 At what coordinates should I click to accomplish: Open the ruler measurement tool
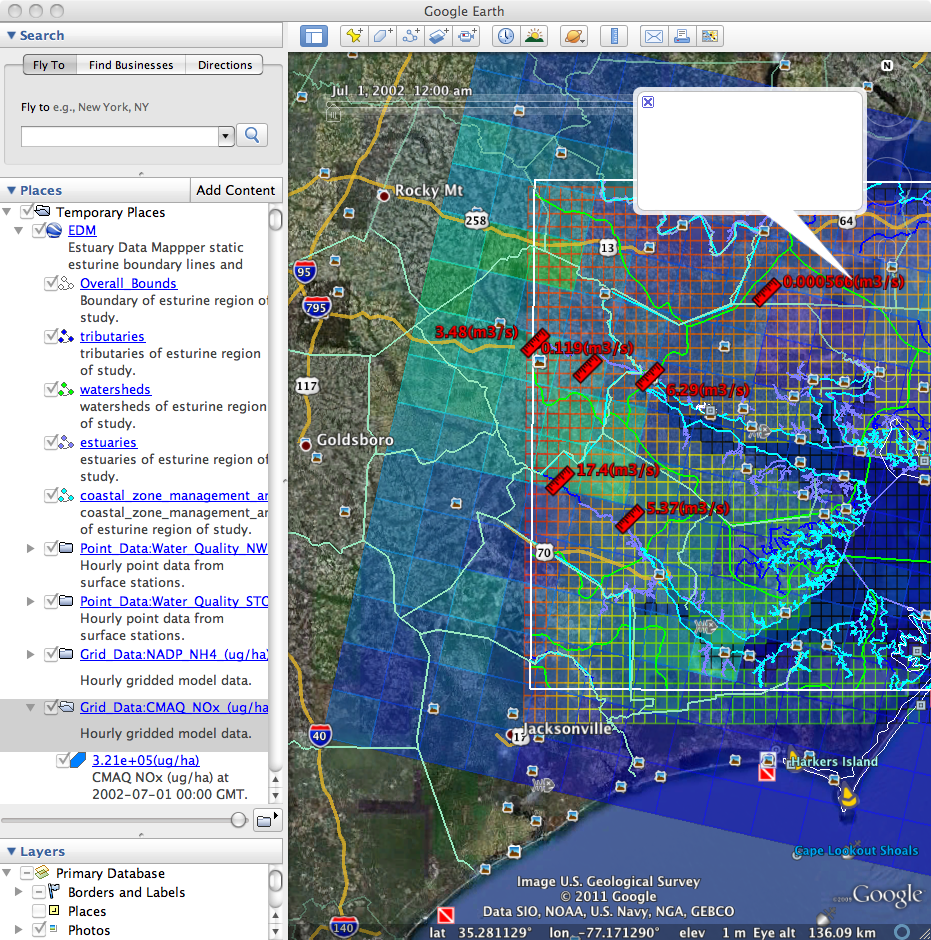(614, 36)
